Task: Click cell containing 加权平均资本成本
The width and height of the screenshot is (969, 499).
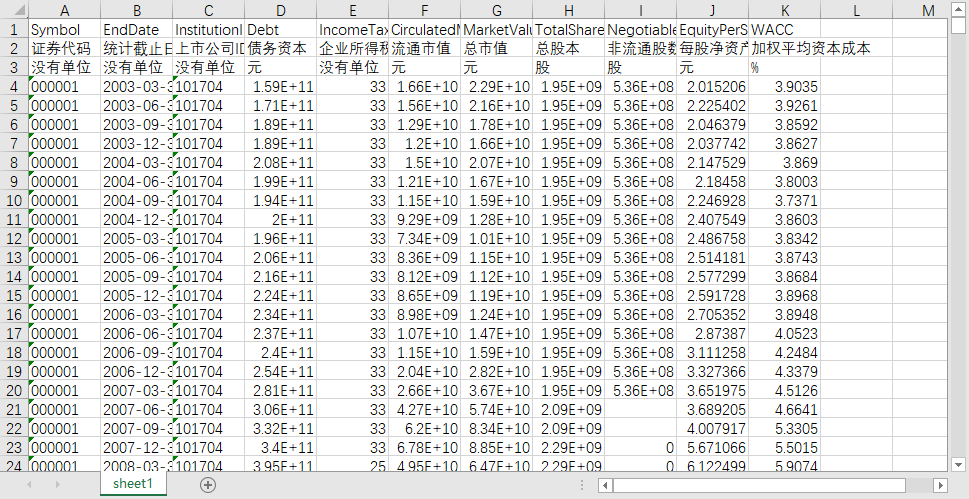Action: pos(785,48)
